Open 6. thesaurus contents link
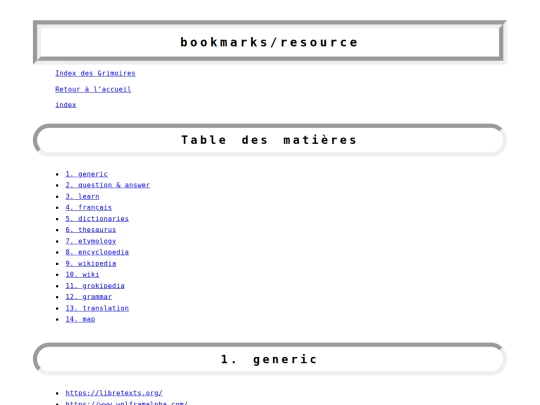 point(91,229)
